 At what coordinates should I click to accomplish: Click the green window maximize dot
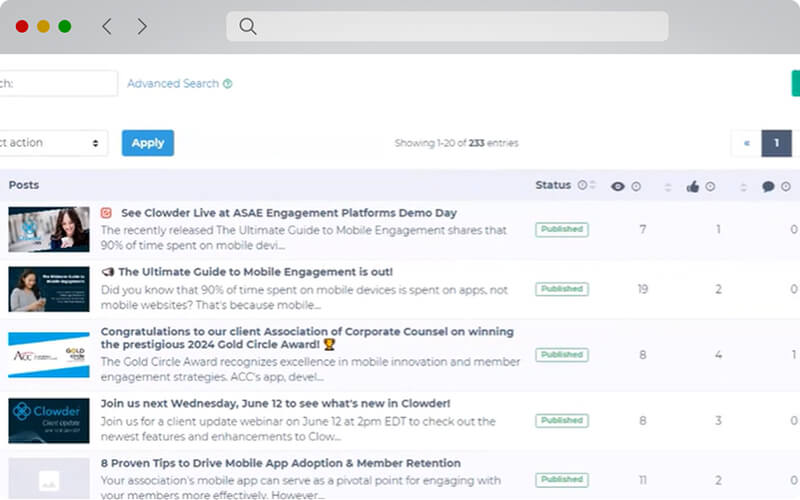pos(65,26)
